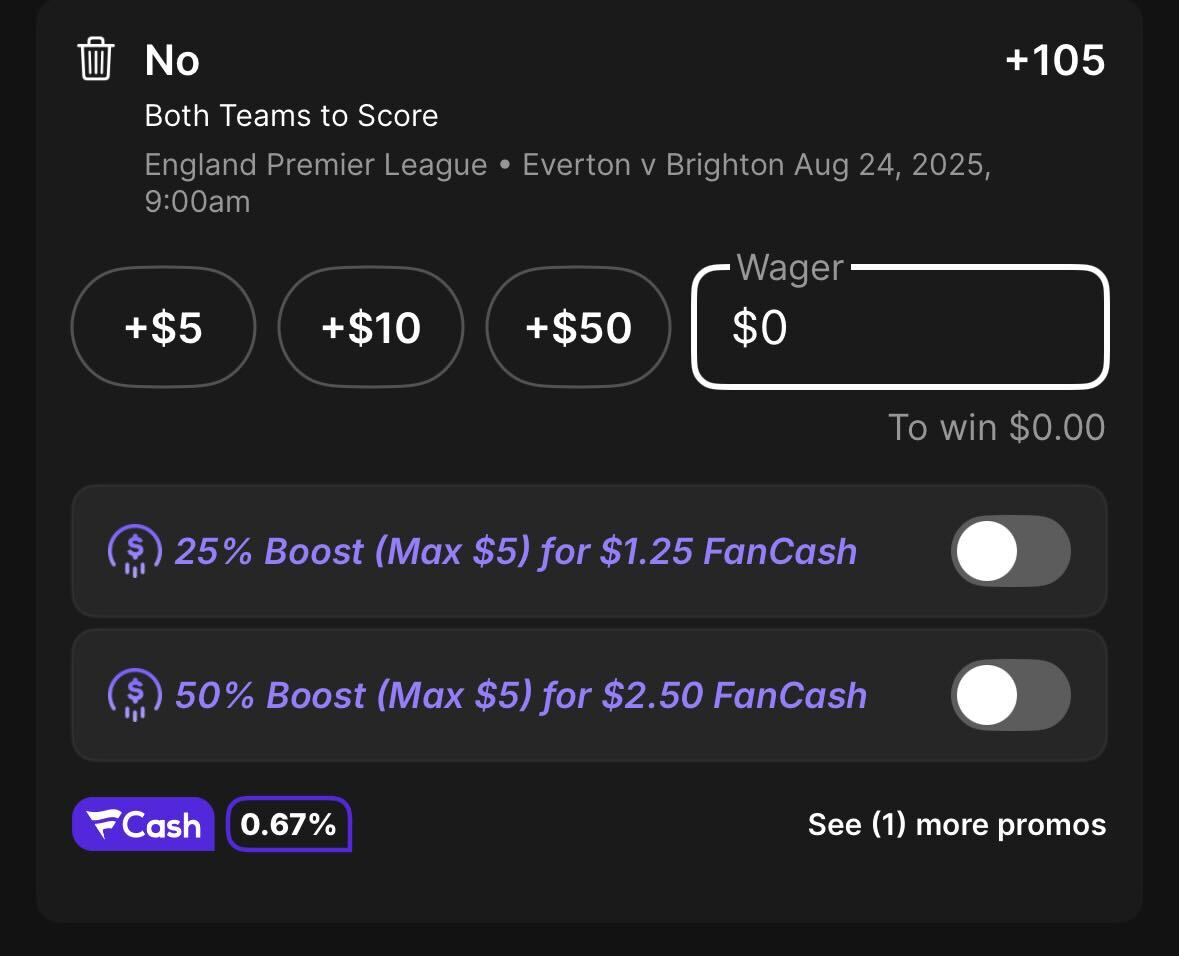
Task: Click the To win $0.00 payout text
Action: pyautogui.click(x=996, y=427)
